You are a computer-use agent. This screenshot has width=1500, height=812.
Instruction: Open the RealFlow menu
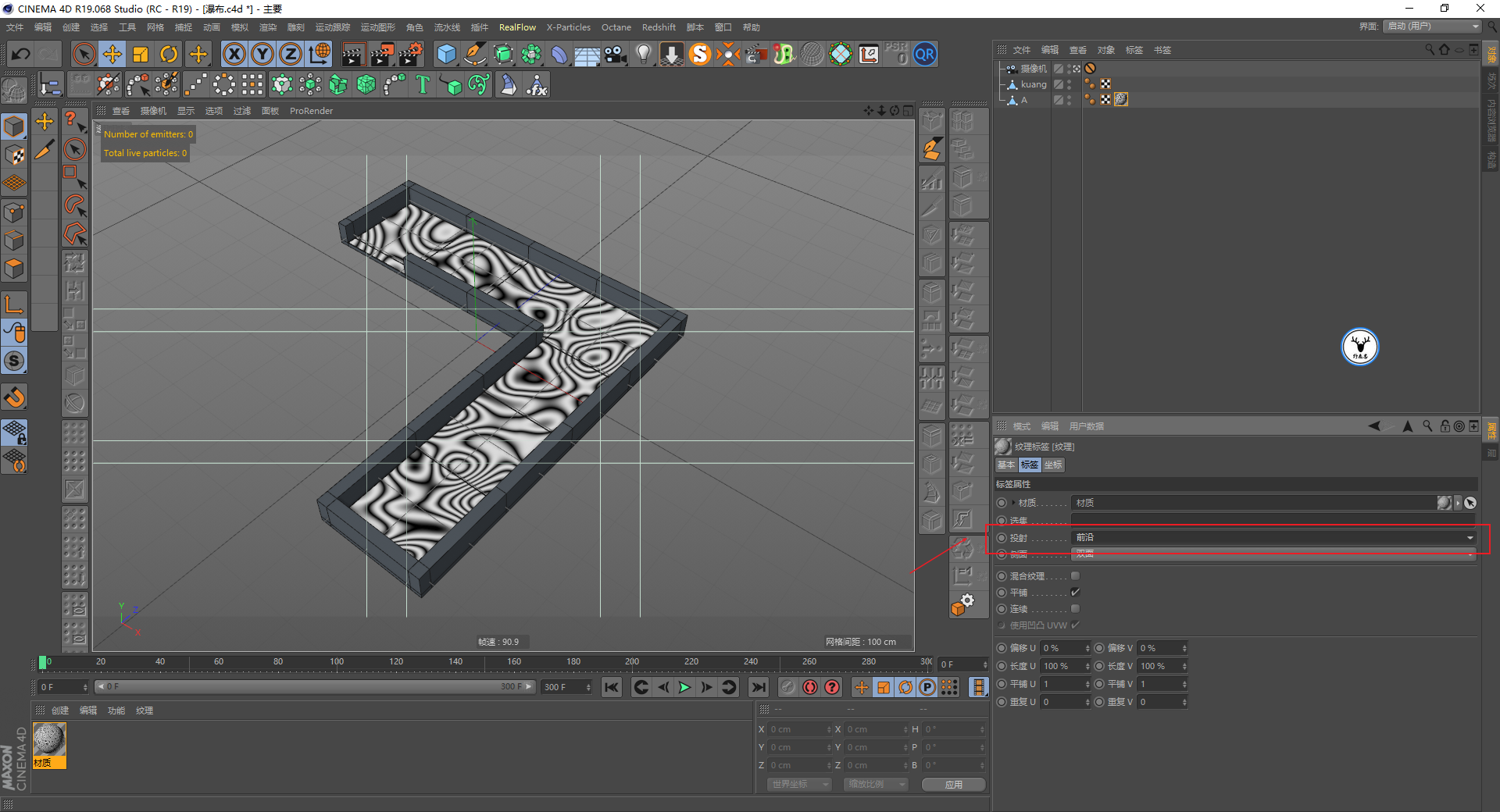tap(517, 27)
